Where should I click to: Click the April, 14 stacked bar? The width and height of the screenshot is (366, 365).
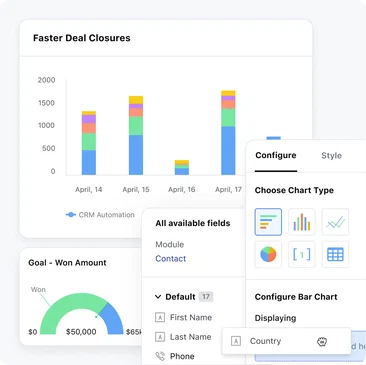[x=89, y=143]
